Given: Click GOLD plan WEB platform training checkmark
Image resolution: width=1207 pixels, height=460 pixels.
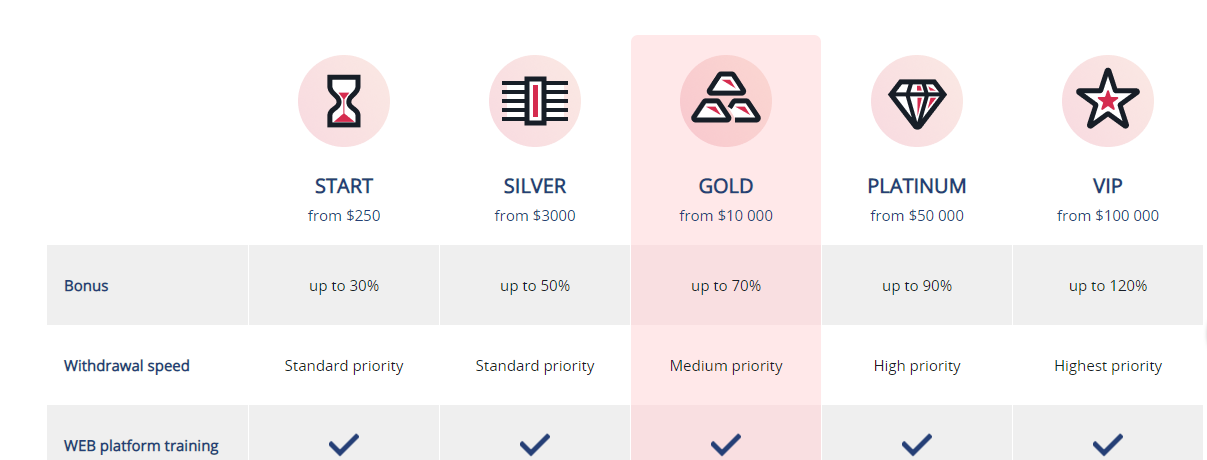Looking at the screenshot, I should [x=726, y=444].
